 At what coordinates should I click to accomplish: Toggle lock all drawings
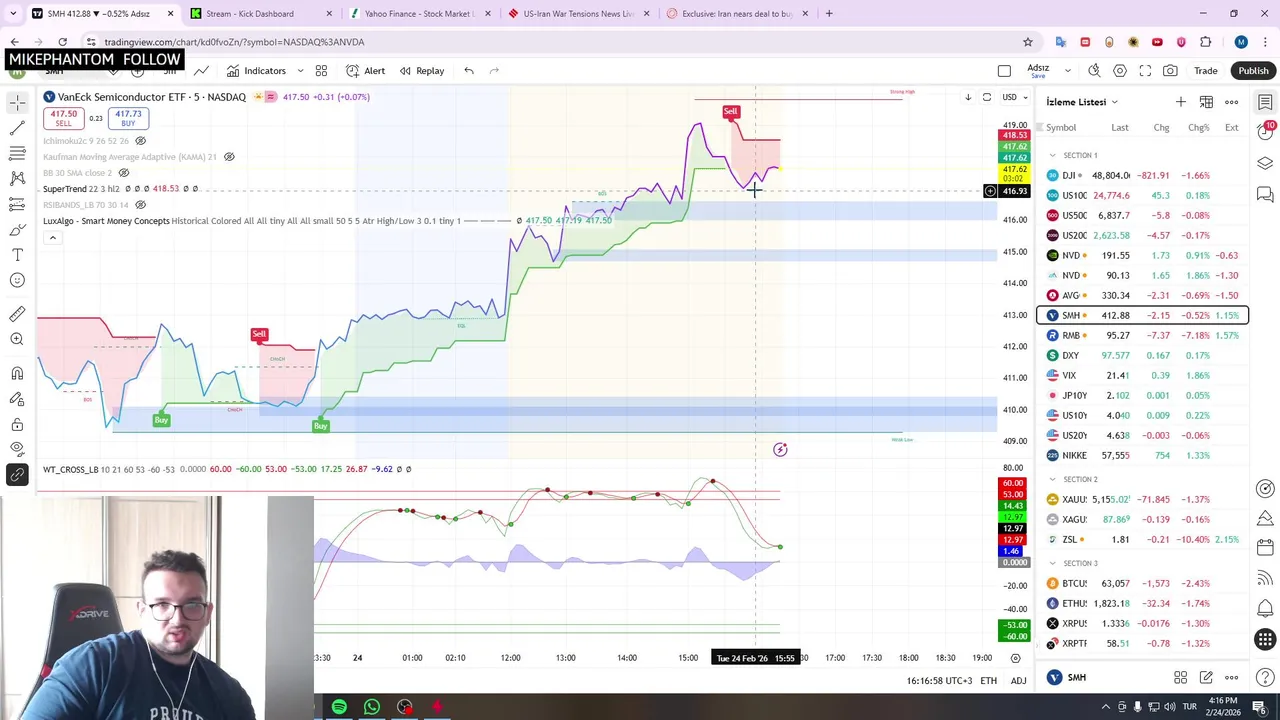17,424
